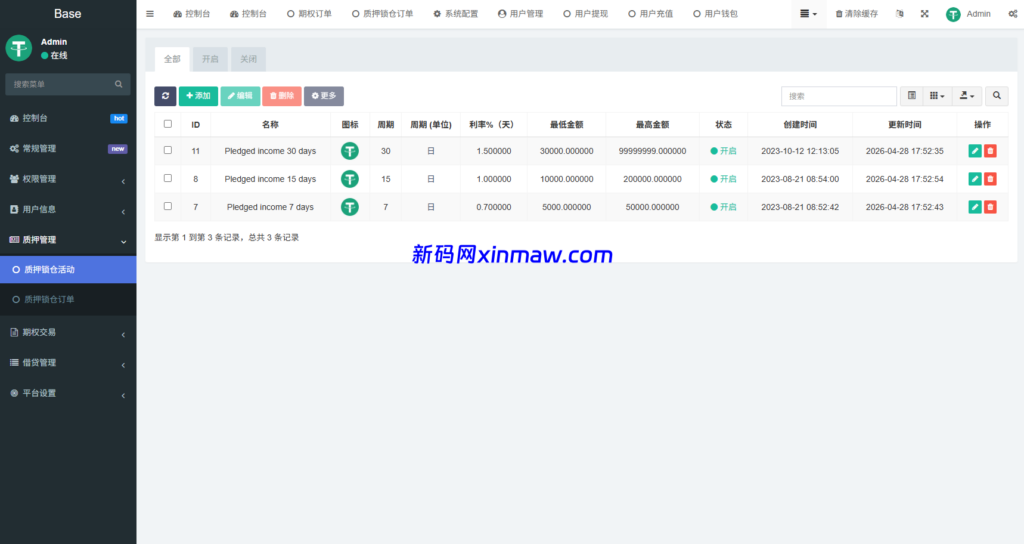Toggle 开启 status of ID 7 row
This screenshot has height=544, width=1024.
[x=723, y=207]
